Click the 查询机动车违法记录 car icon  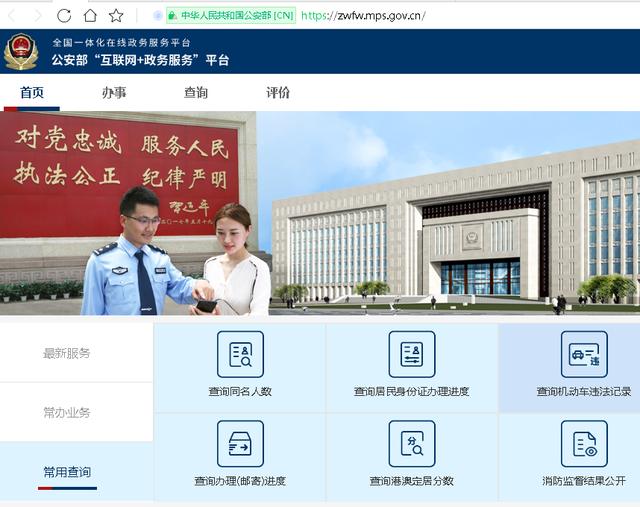pyautogui.click(x=584, y=354)
